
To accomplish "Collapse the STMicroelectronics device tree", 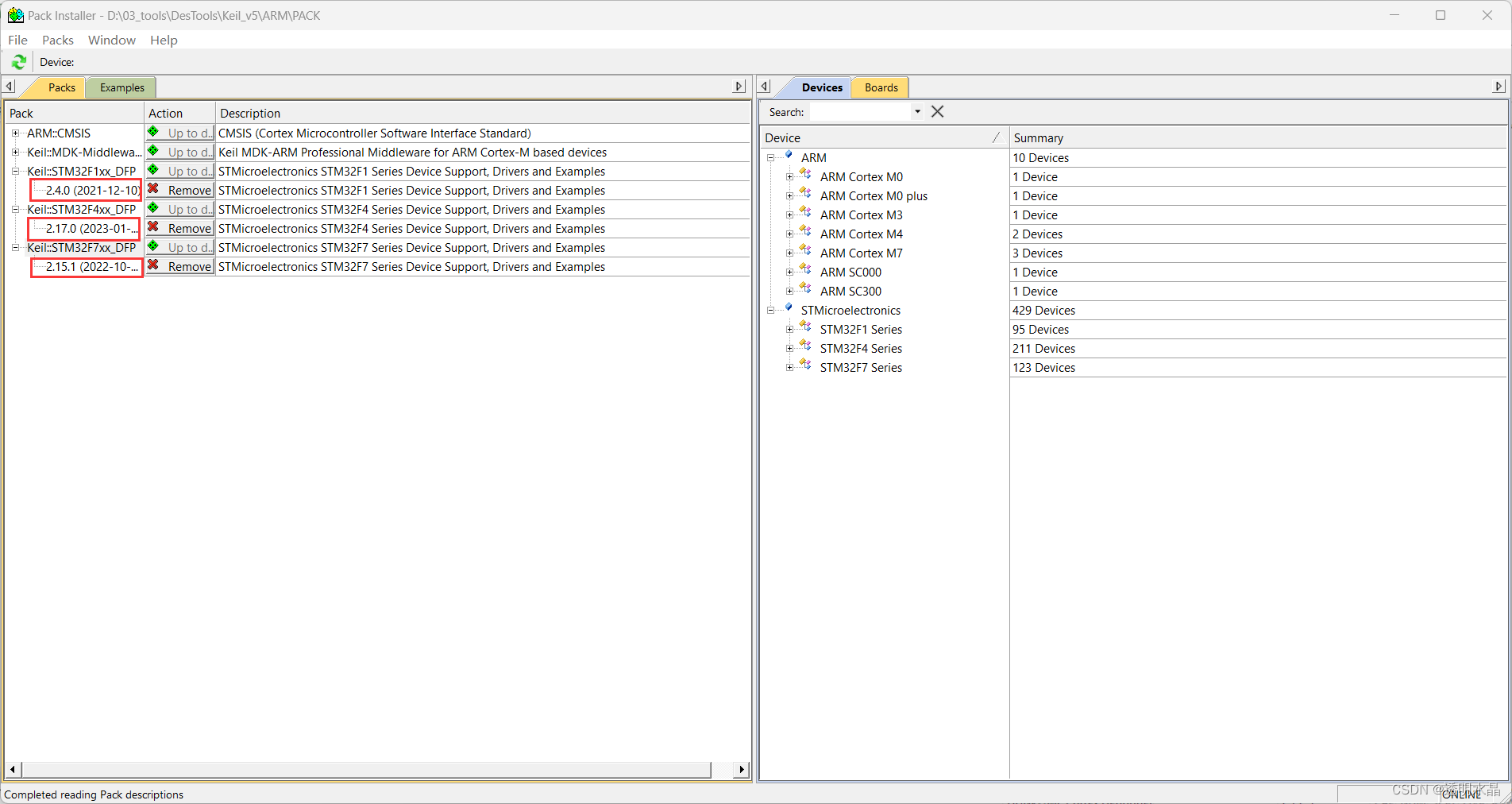I will (x=772, y=310).
